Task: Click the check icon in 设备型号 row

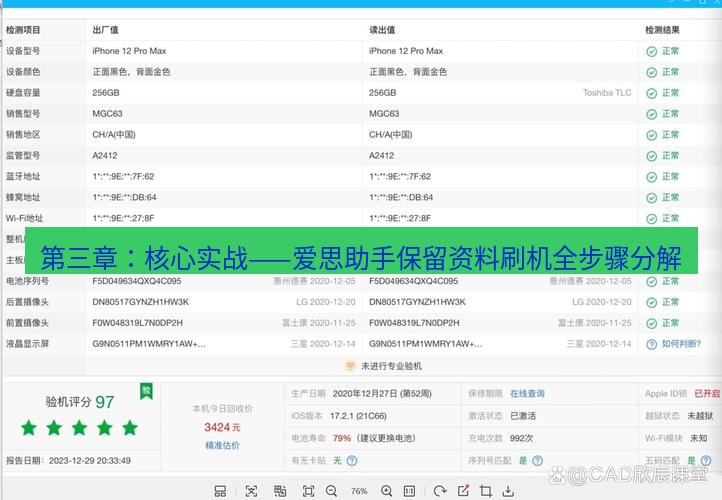Action: tap(651, 52)
